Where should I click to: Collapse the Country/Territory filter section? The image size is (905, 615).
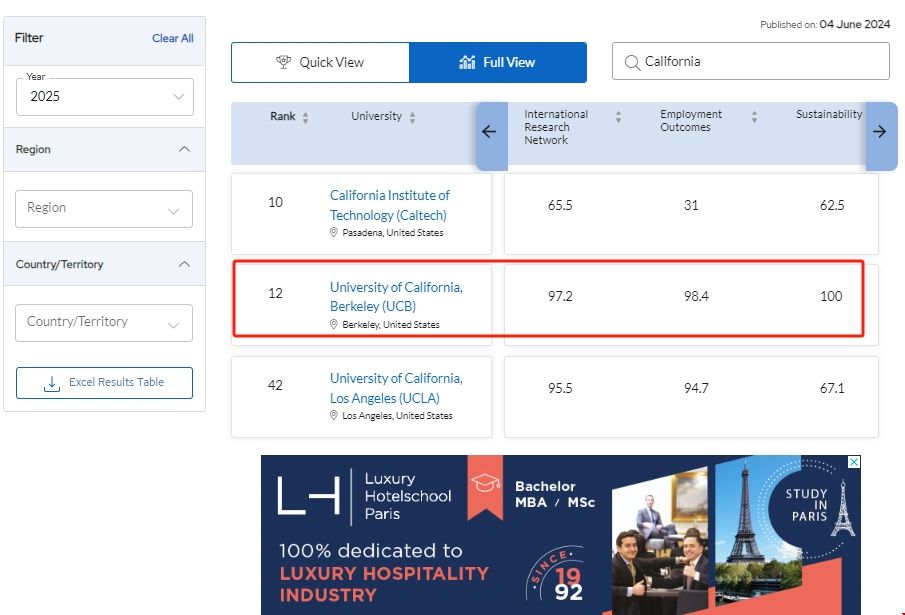tap(183, 265)
